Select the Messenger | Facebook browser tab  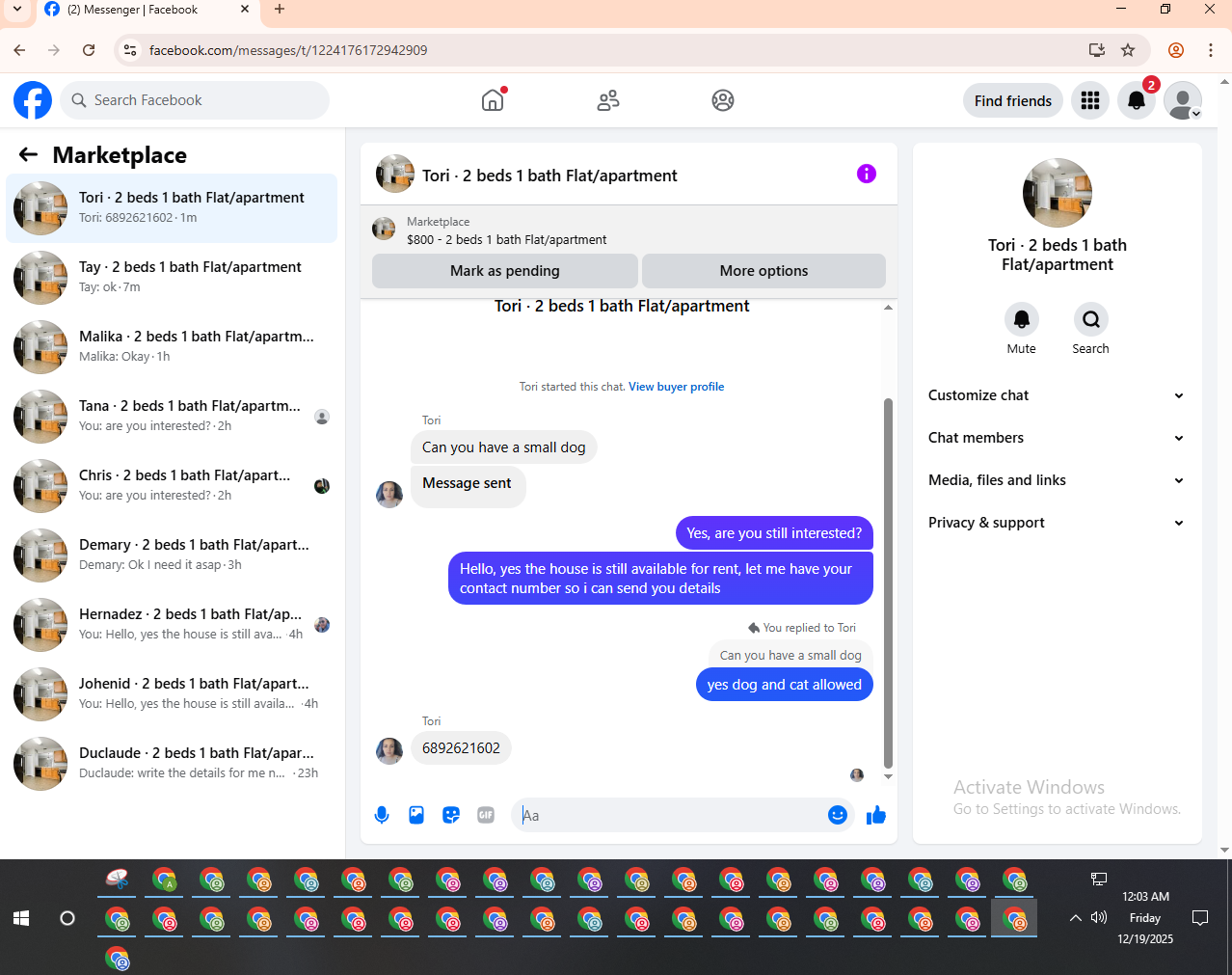[x=147, y=10]
